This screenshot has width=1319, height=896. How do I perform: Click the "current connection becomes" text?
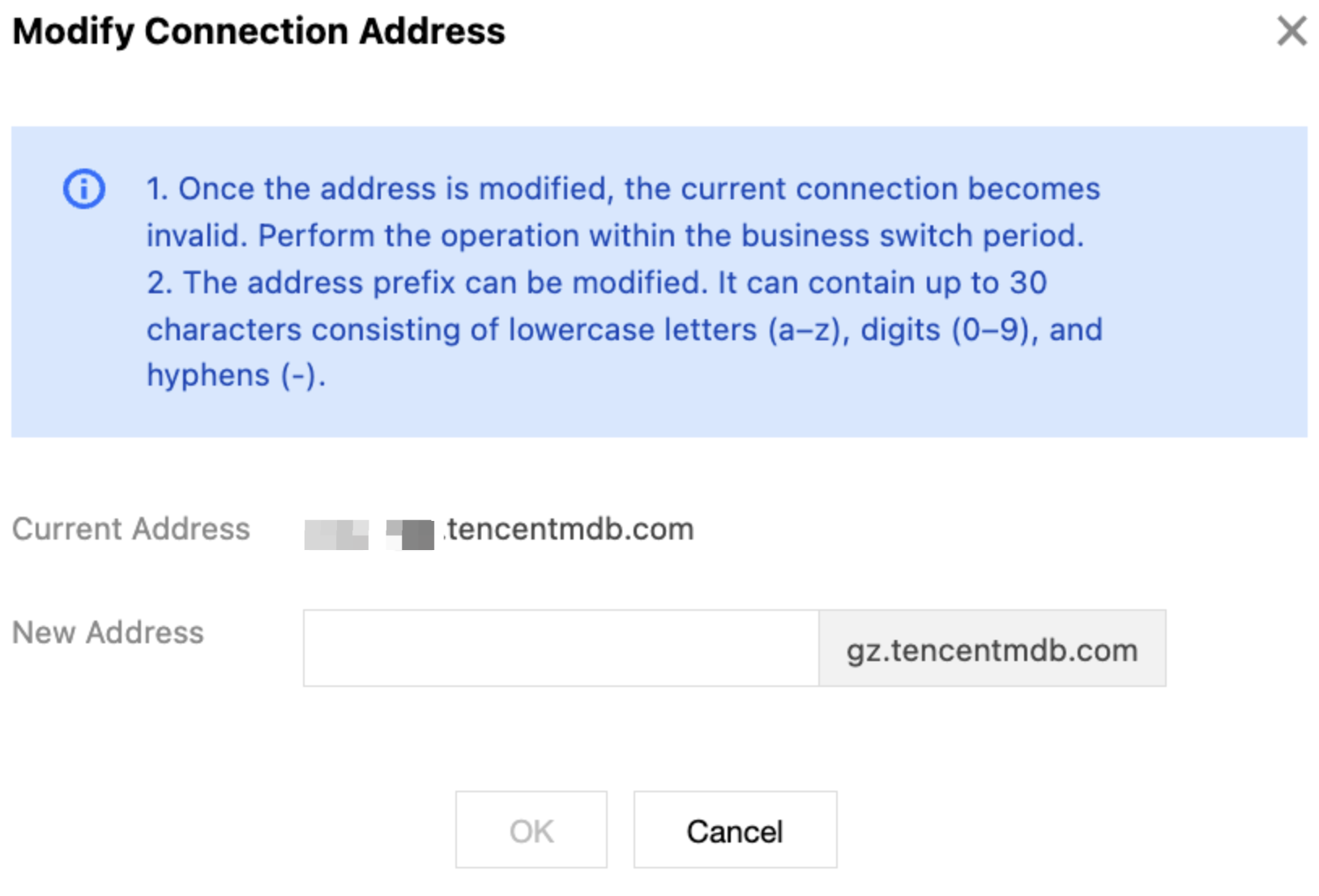890,189
